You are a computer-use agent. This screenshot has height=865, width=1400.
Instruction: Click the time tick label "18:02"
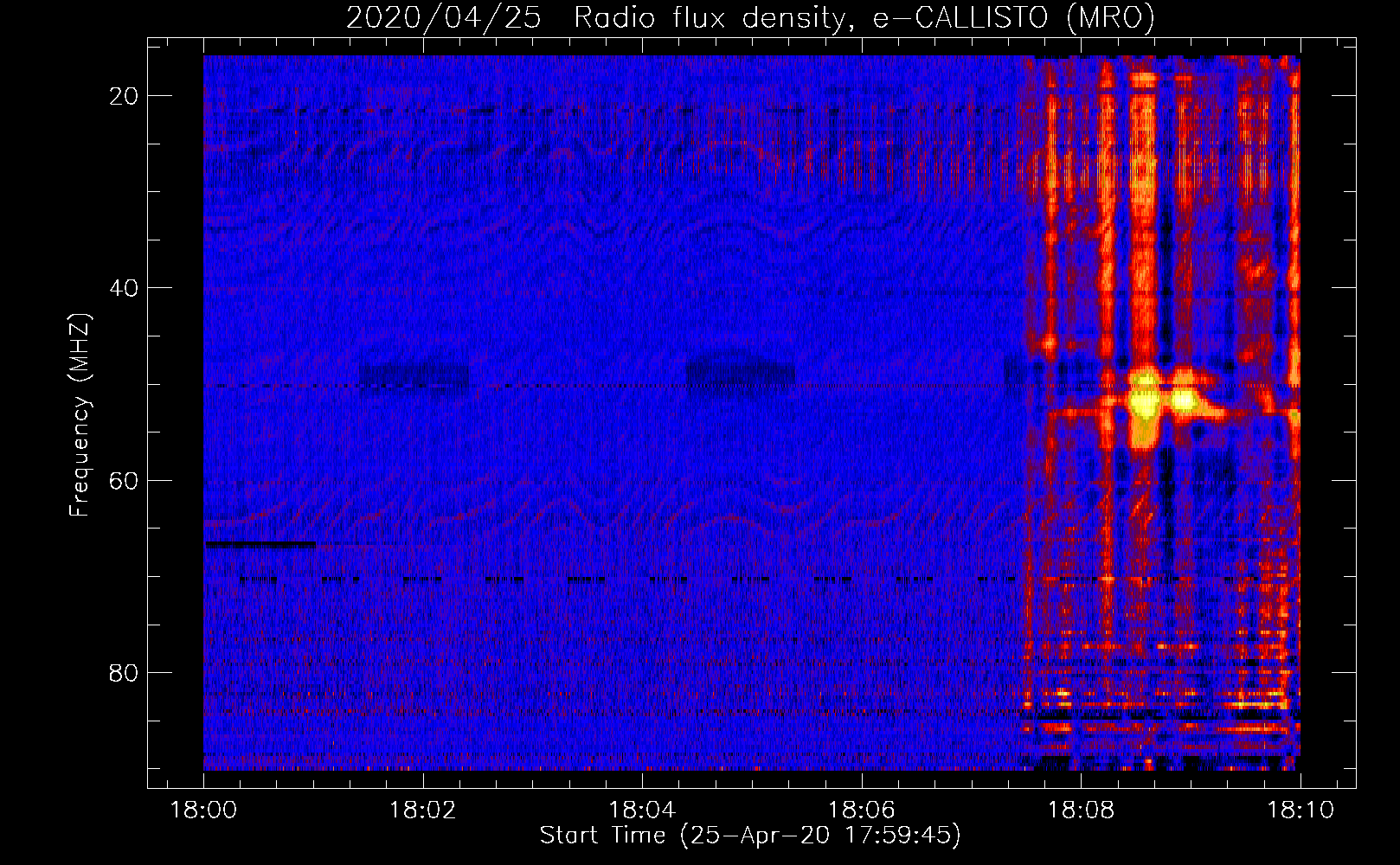[423, 811]
